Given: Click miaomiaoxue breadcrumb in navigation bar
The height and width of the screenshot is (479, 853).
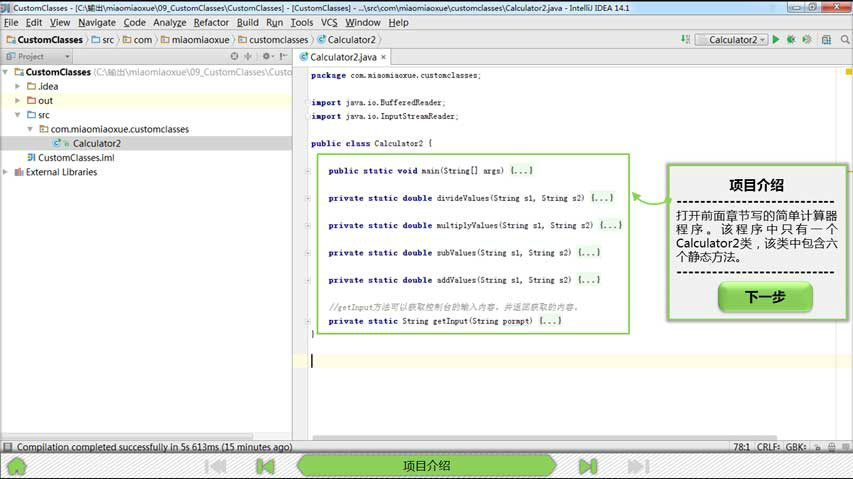Looking at the screenshot, I should coord(195,40).
